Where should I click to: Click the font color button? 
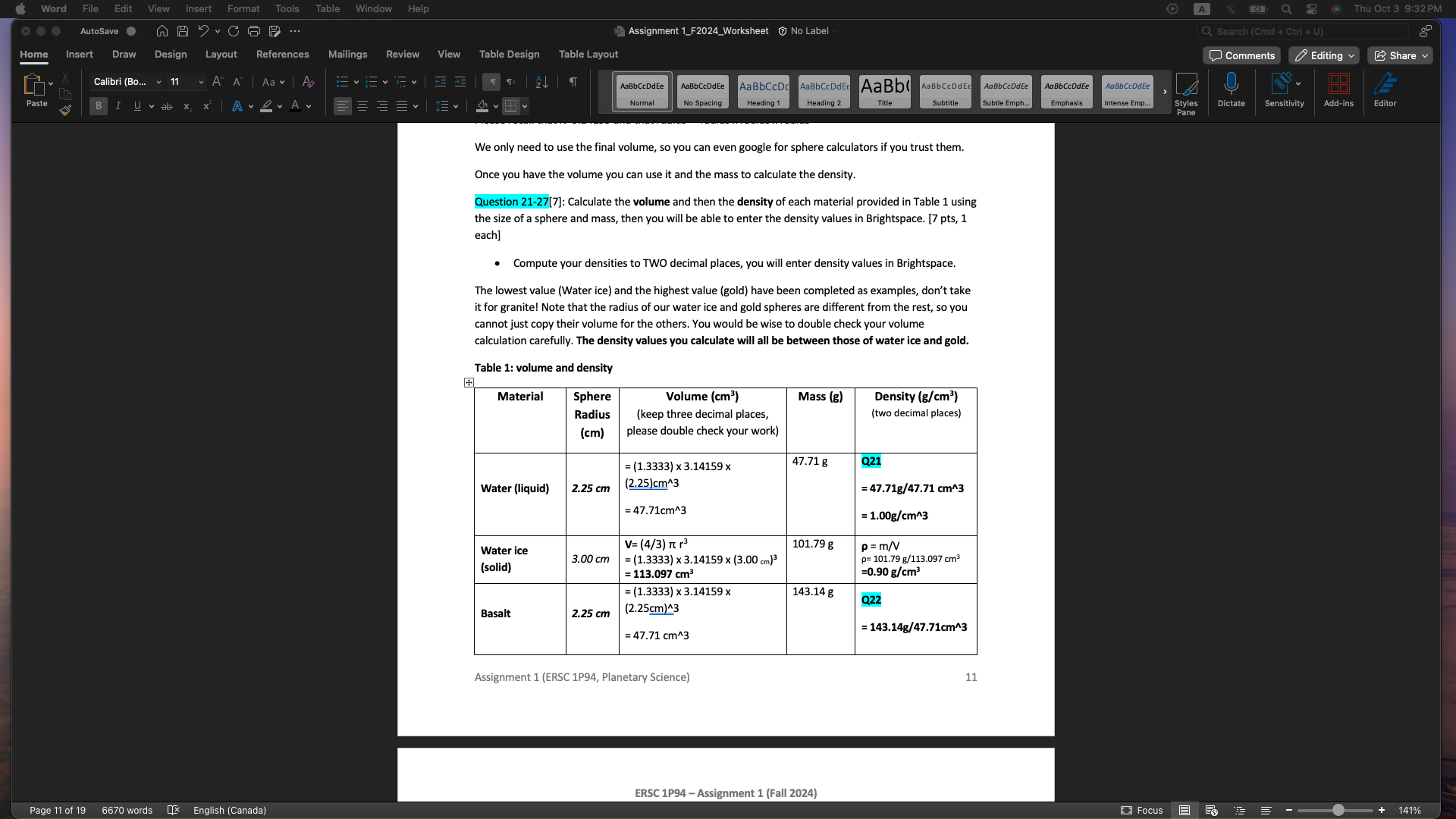[295, 107]
